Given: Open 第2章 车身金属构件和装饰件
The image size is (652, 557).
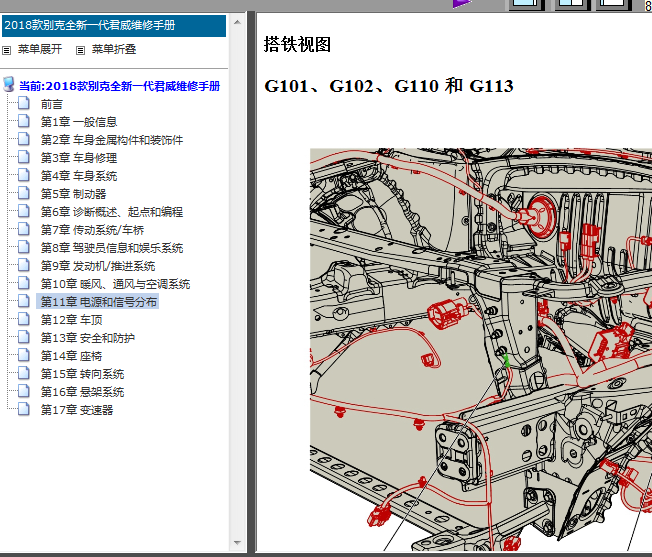Looking at the screenshot, I should pos(112,140).
